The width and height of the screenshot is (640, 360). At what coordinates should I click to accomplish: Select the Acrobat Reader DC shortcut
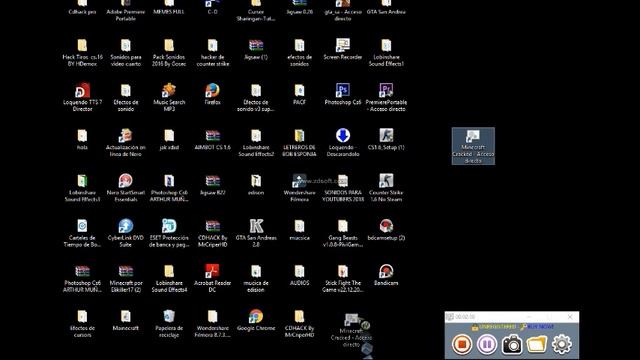pyautogui.click(x=213, y=278)
